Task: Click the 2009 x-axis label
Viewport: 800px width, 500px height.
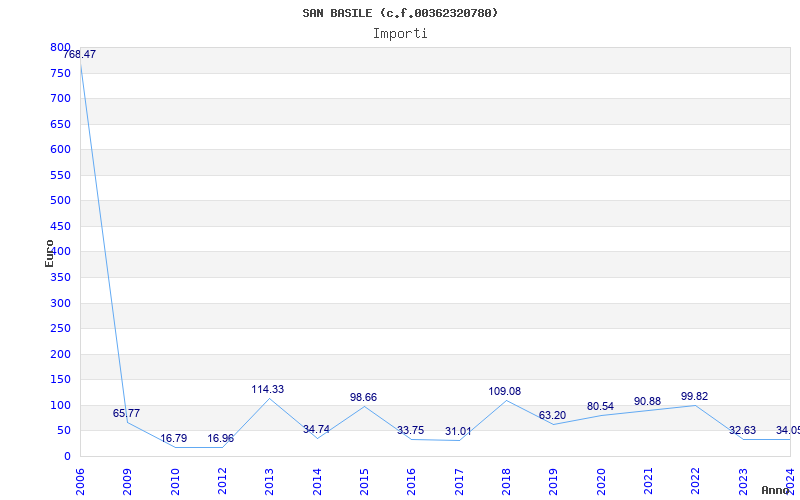Action: click(127, 481)
